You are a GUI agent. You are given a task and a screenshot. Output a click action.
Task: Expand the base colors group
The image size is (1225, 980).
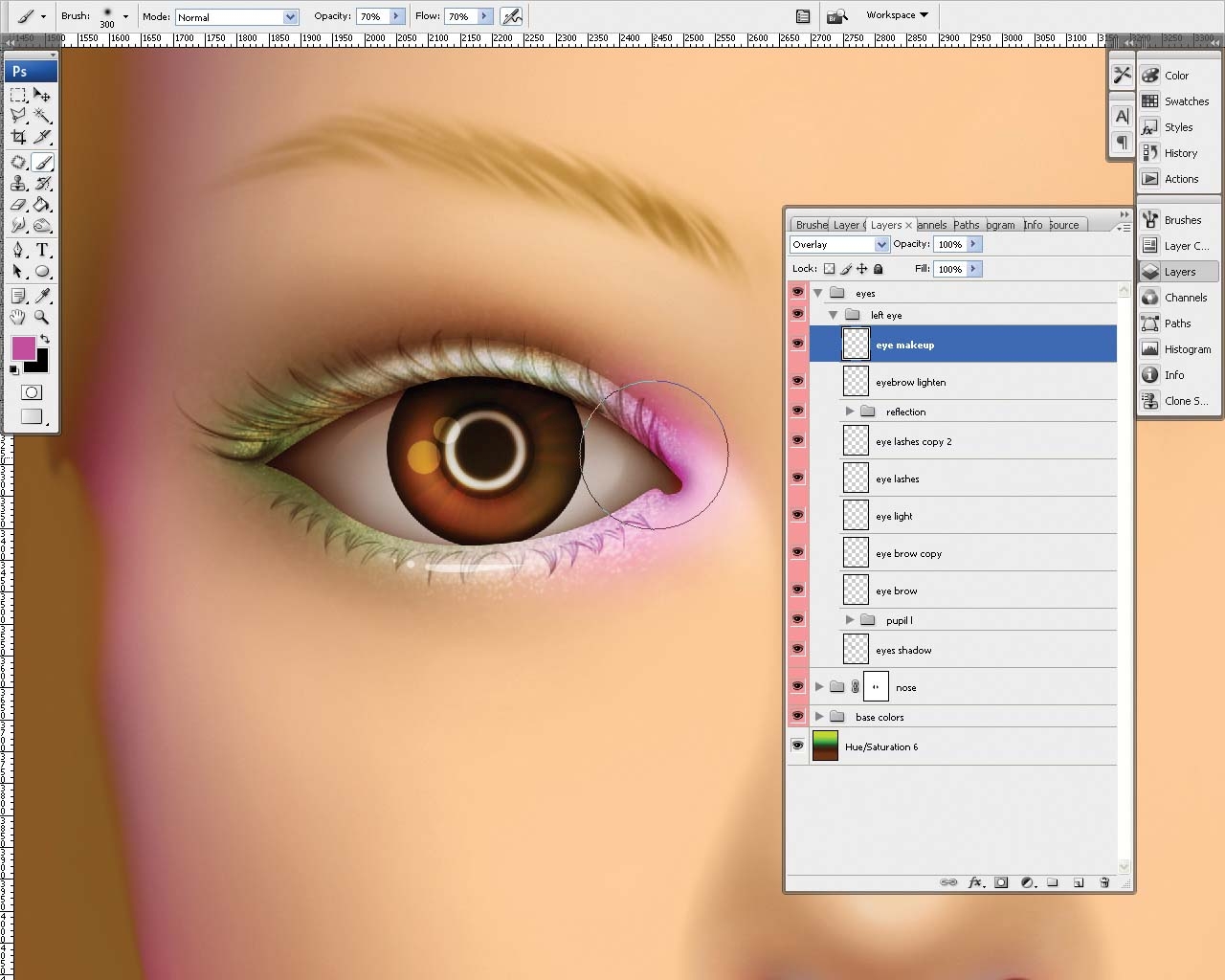[819, 716]
